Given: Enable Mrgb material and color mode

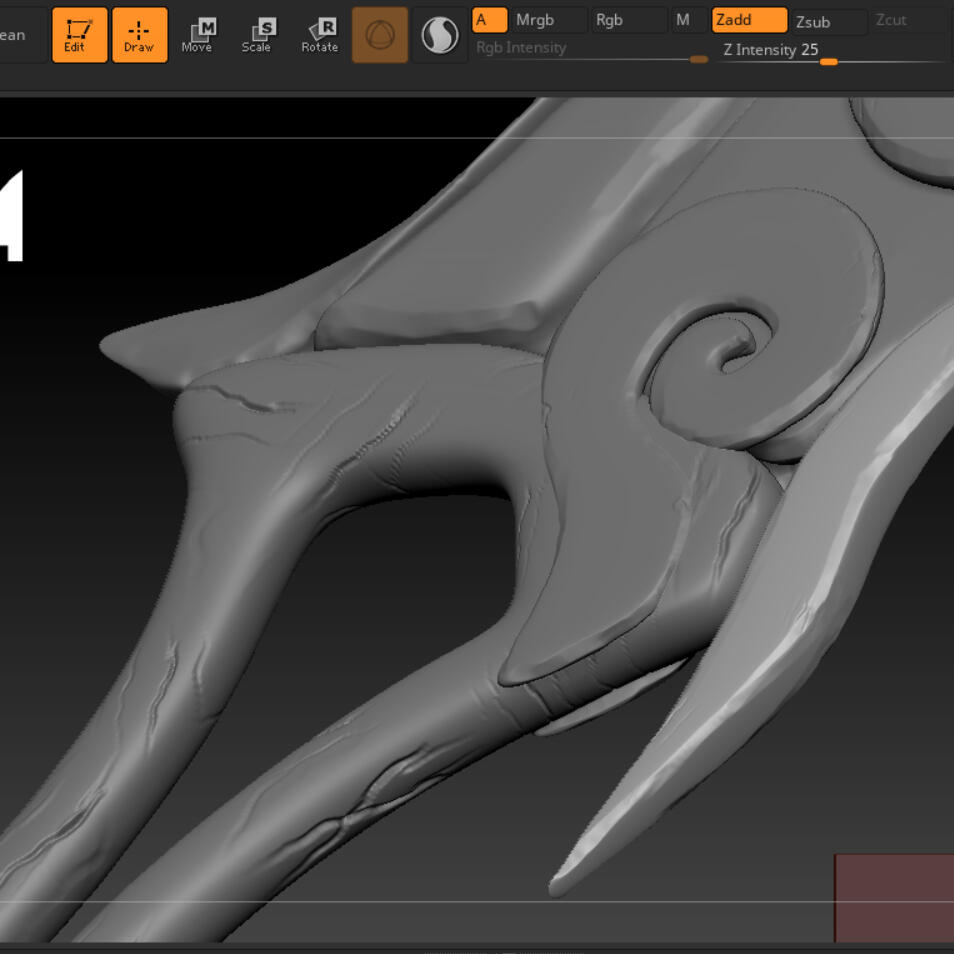Looking at the screenshot, I should (547, 20).
